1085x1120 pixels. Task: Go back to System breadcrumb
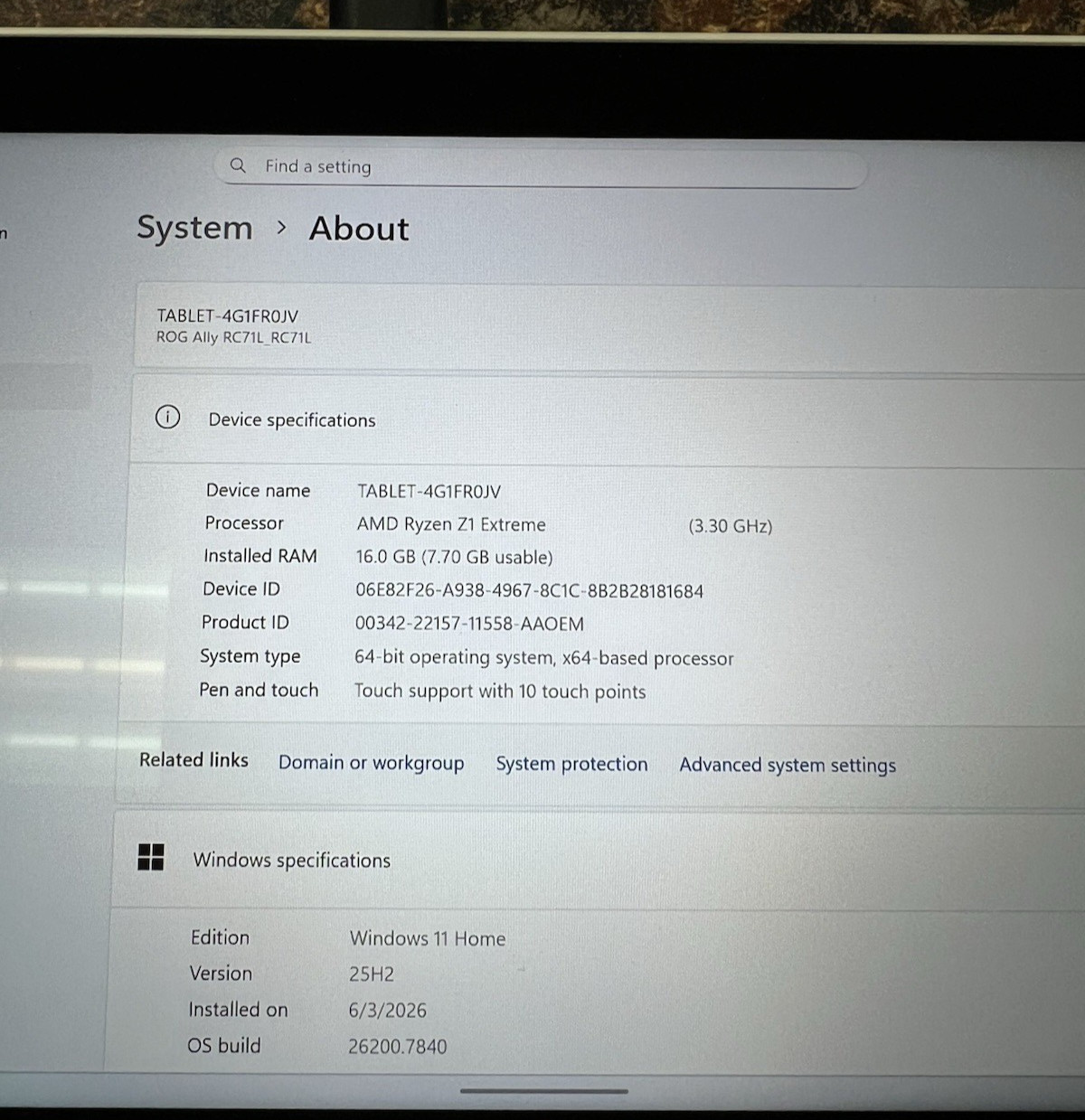[x=194, y=228]
